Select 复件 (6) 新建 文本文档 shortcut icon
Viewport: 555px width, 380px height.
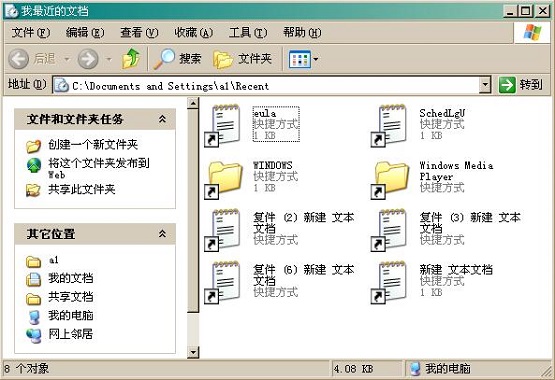(223, 282)
